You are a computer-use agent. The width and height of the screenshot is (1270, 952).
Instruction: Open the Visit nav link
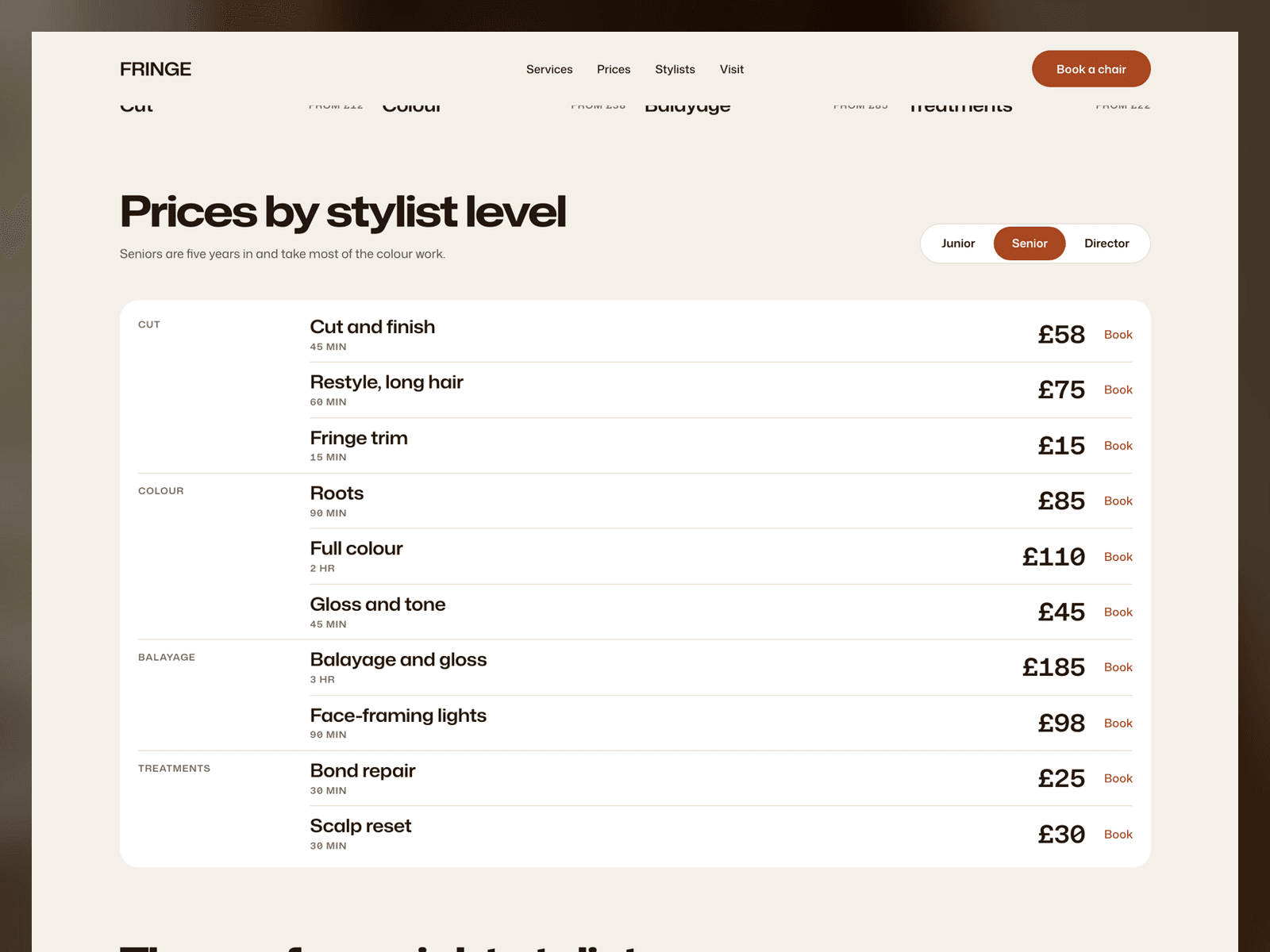(732, 69)
